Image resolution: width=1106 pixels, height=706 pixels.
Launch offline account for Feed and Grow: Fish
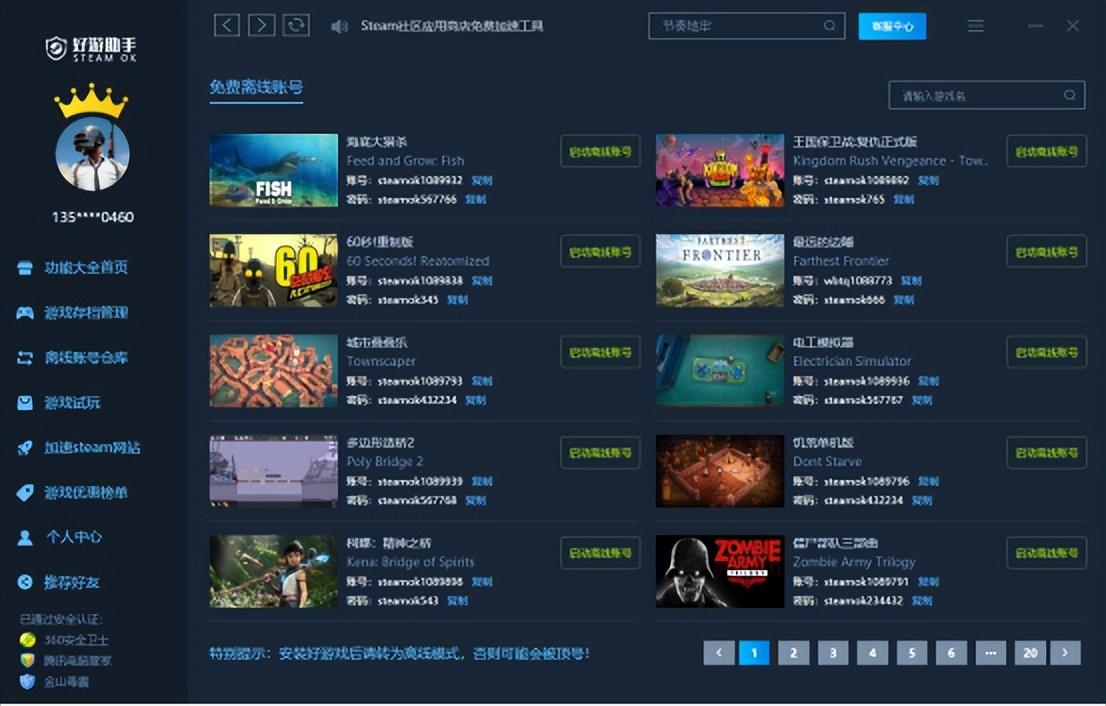600,152
